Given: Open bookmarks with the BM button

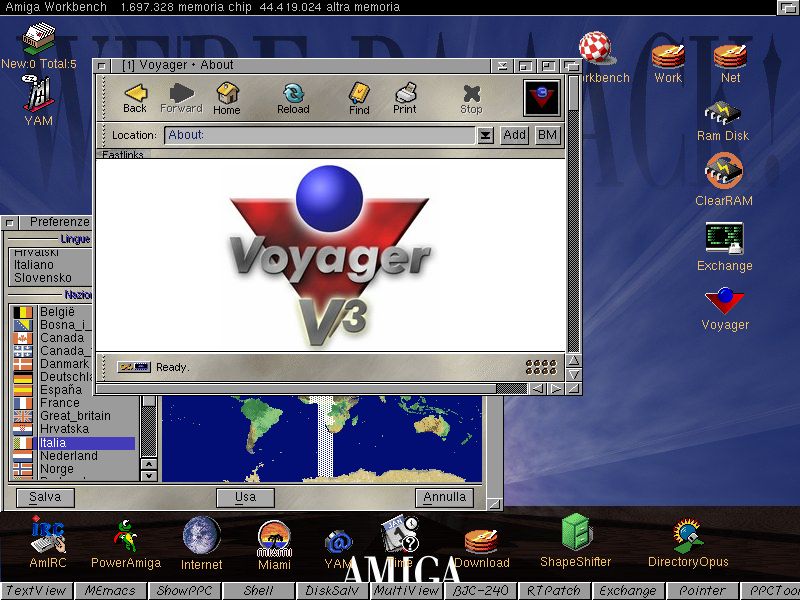Looking at the screenshot, I should [547, 135].
